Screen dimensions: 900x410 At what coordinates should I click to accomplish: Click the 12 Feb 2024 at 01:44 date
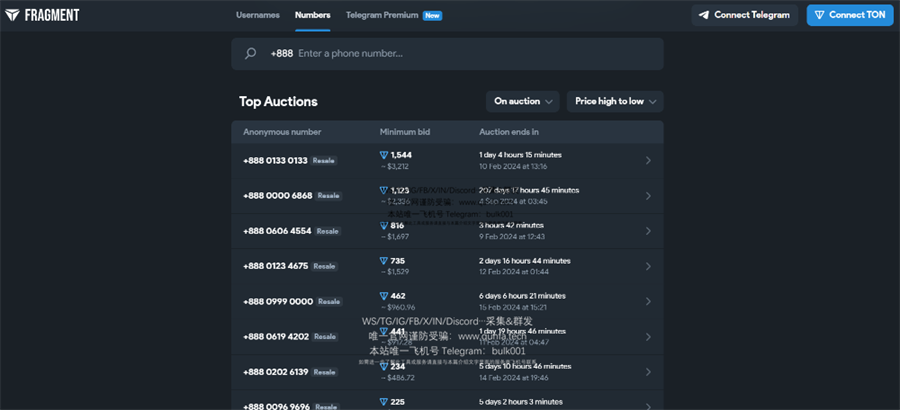(514, 272)
